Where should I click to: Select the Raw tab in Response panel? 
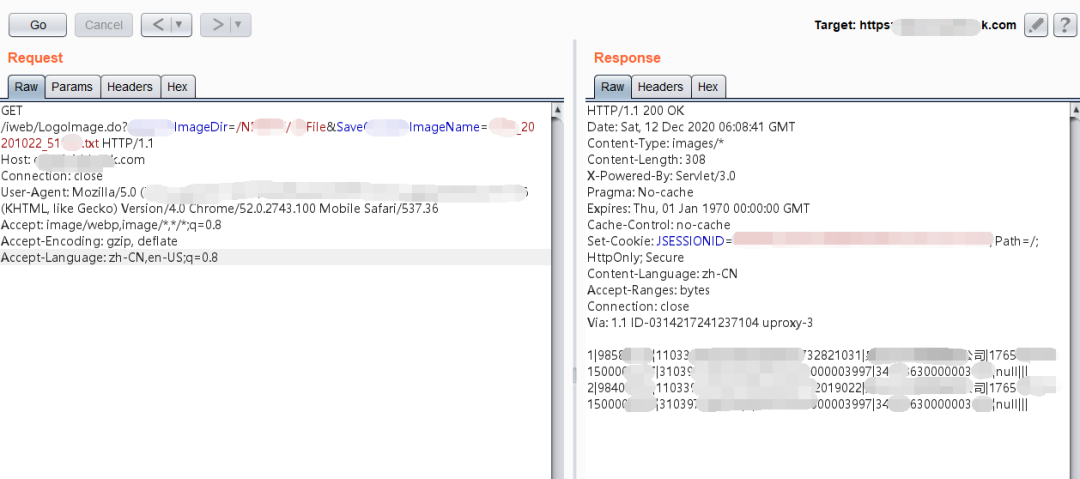click(613, 87)
